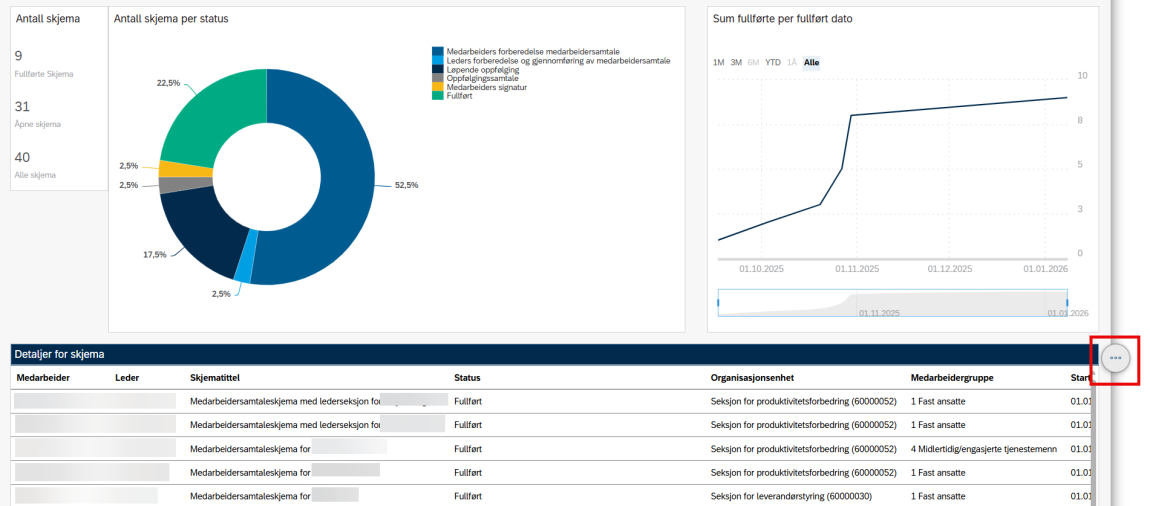Screen dimensions: 1150x506
Task: Click the 22,5% donut segment label
Action: pyautogui.click(x=169, y=83)
